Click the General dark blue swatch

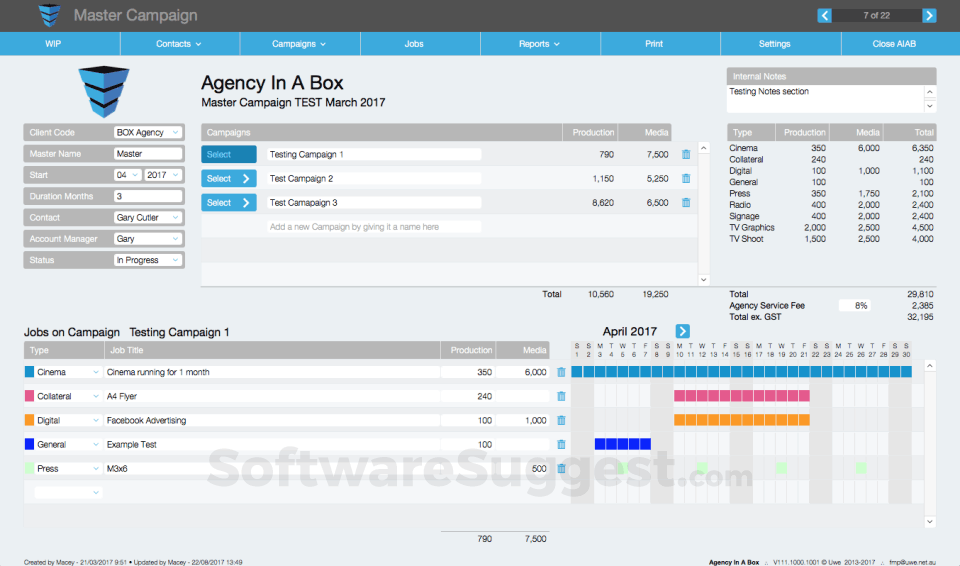(29, 444)
